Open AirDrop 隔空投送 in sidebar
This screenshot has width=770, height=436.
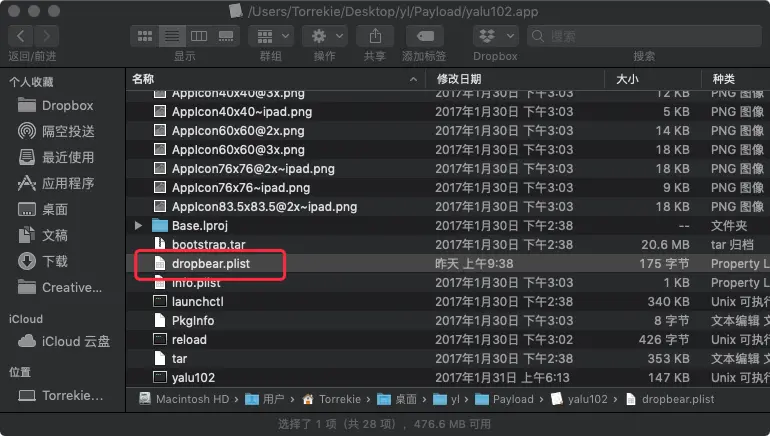pyautogui.click(x=55, y=131)
